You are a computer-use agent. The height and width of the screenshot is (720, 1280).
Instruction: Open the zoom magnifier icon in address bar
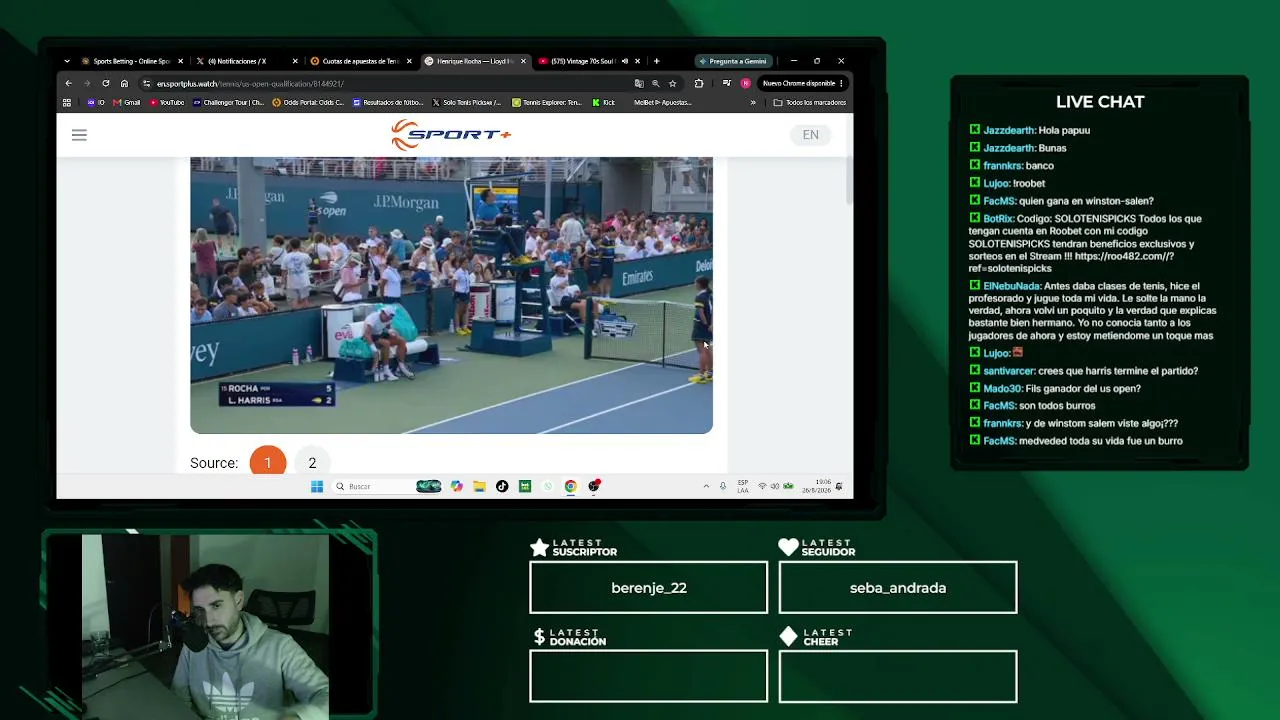click(x=656, y=83)
